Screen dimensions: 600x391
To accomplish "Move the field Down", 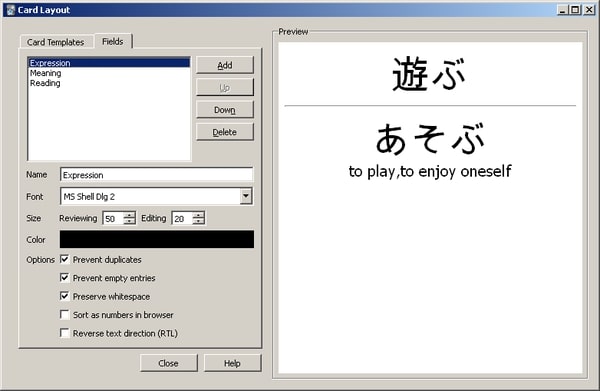I will (x=225, y=110).
